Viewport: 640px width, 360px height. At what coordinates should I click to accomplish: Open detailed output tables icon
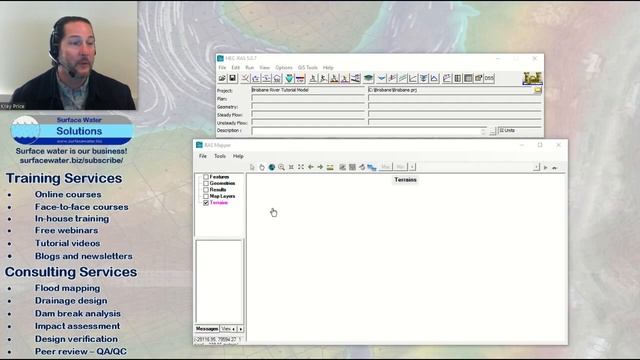tap(458, 78)
